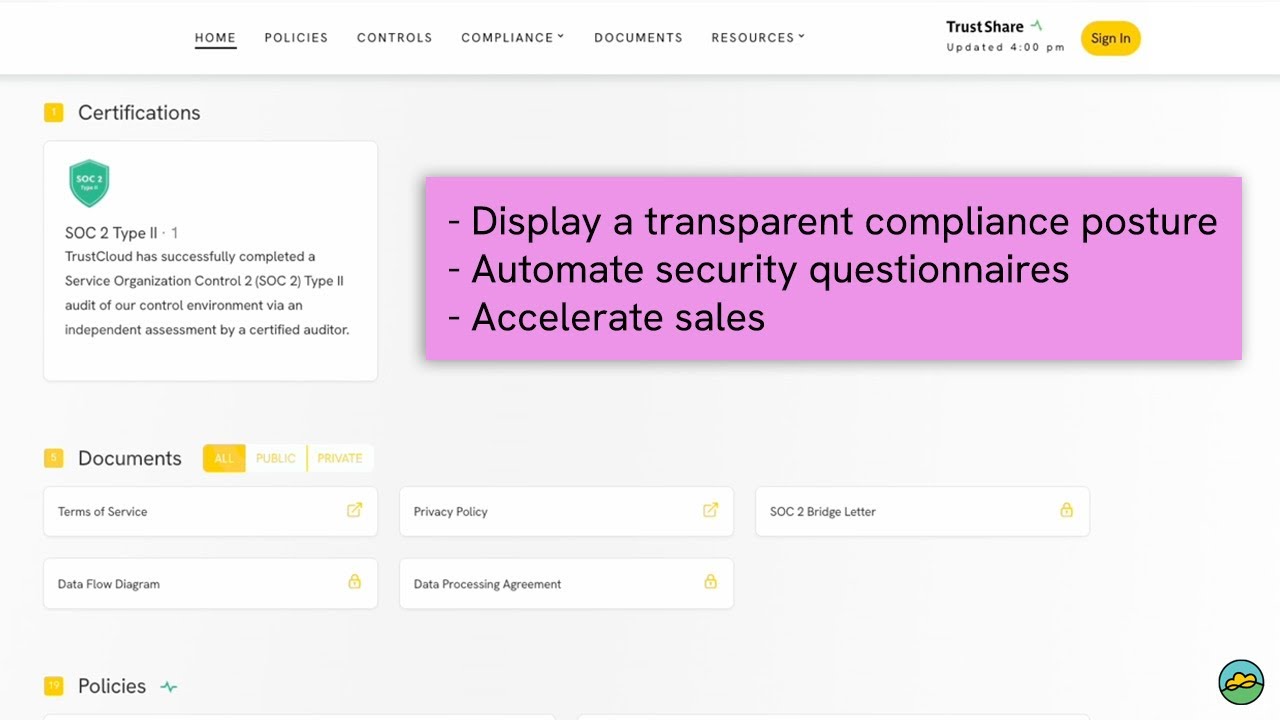1280x720 pixels.
Task: Click the cloud logo badge in corner
Action: click(1241, 682)
